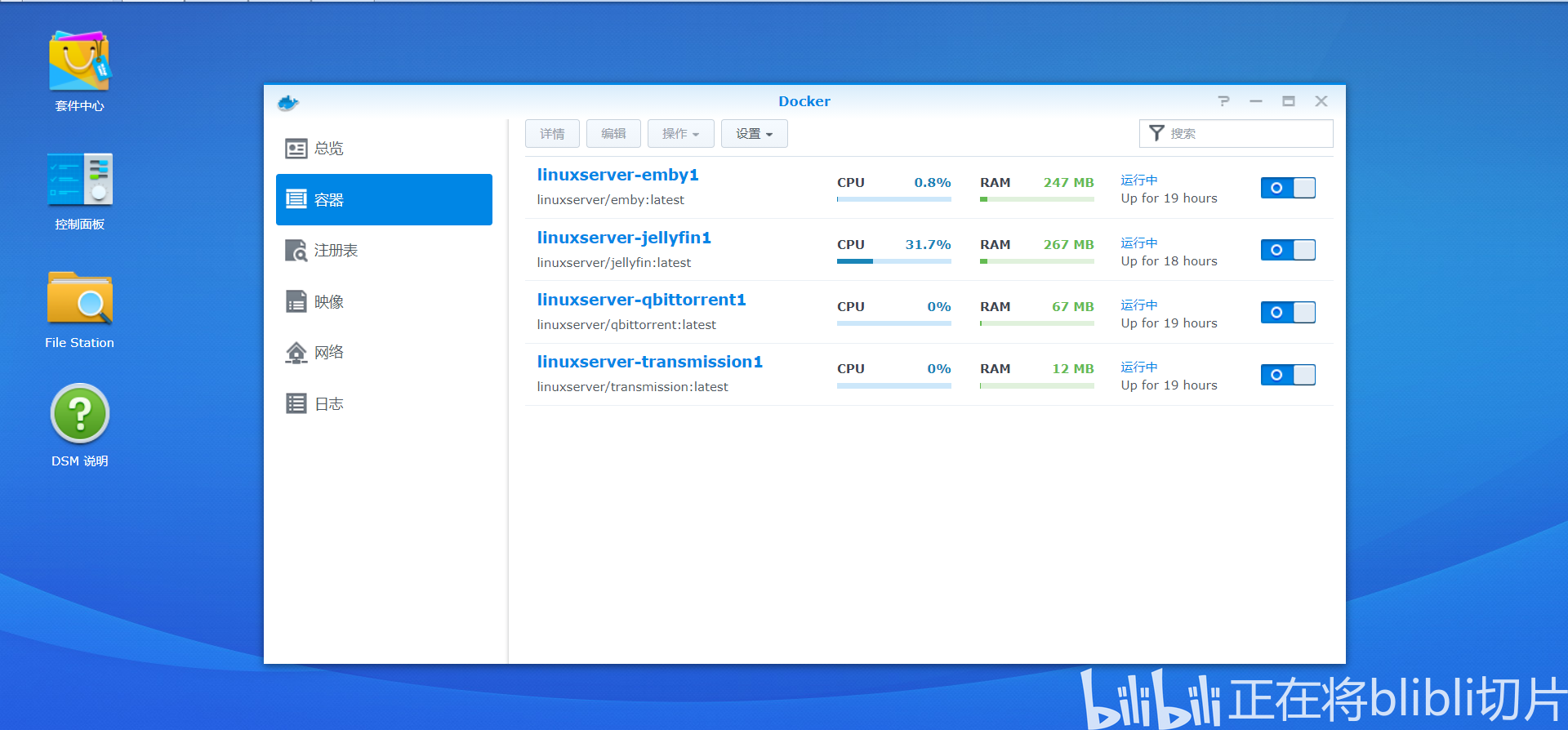Click 运行中 status of linuxserver-qbittorrent1
Image resolution: width=1568 pixels, height=730 pixels.
1139,305
